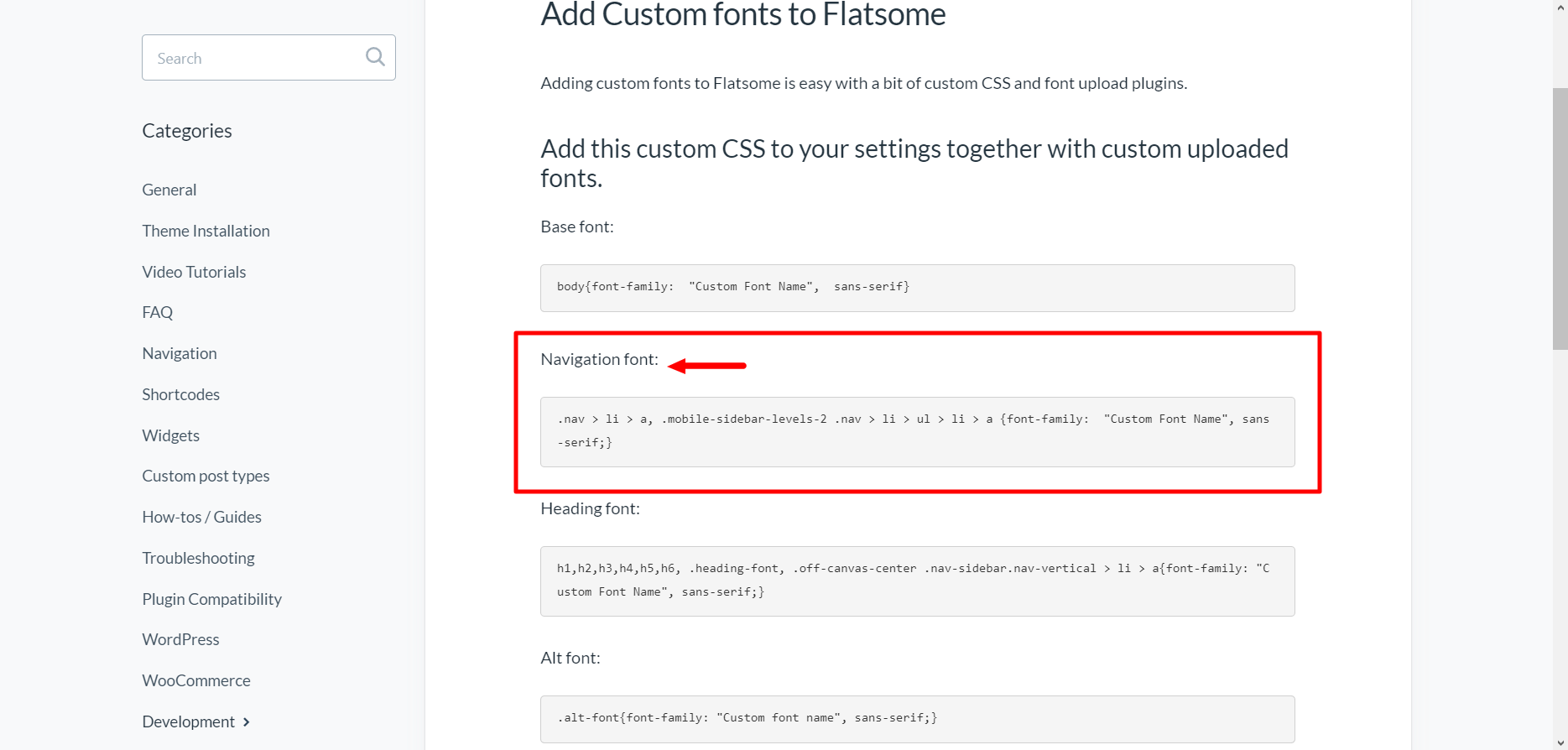Click the 'Add this custom CSS' subheading
This screenshot has width=1568, height=750.
click(914, 163)
